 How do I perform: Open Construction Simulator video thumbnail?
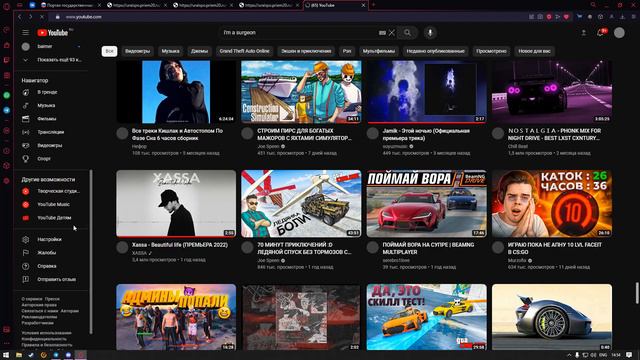pos(301,92)
